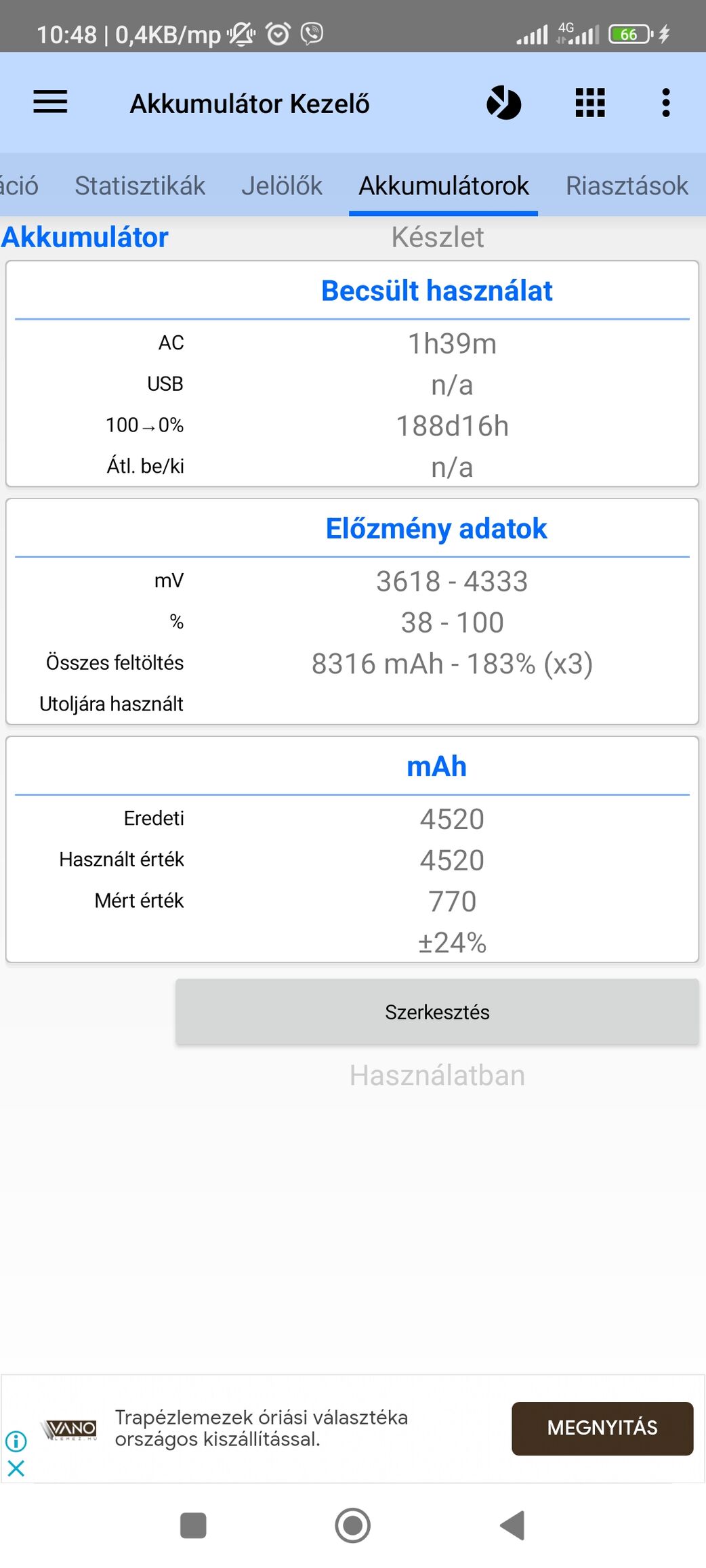
Task: Switch to the Riasztások tab
Action: point(627,186)
